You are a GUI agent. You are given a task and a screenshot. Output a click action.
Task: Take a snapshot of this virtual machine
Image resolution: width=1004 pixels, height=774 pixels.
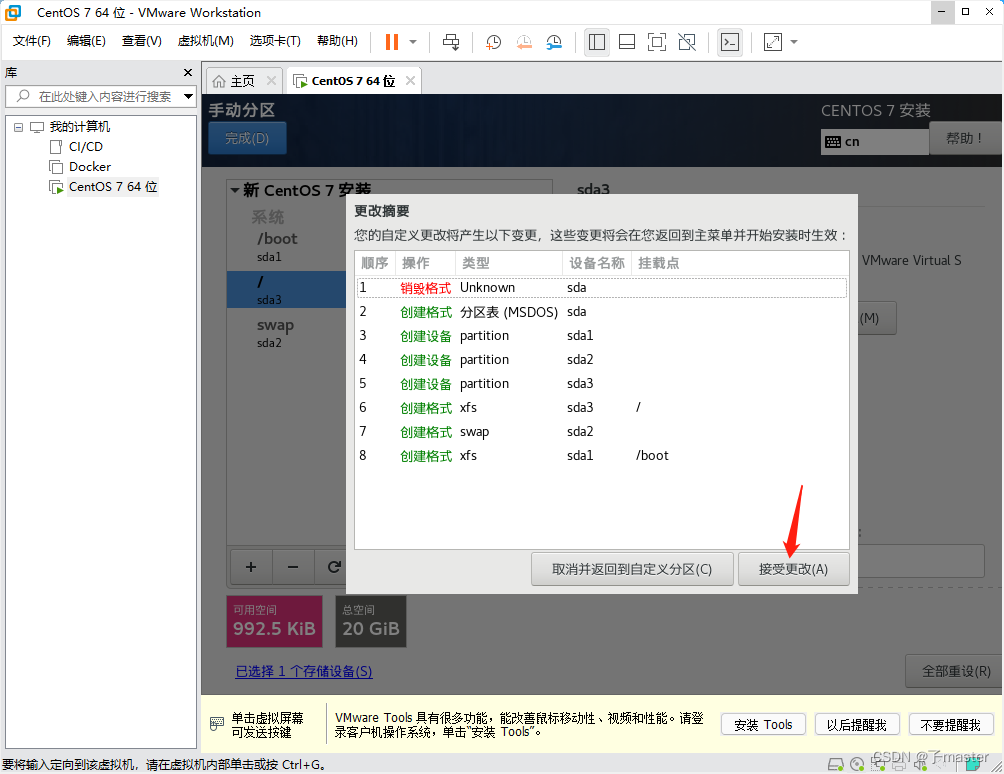tap(493, 42)
